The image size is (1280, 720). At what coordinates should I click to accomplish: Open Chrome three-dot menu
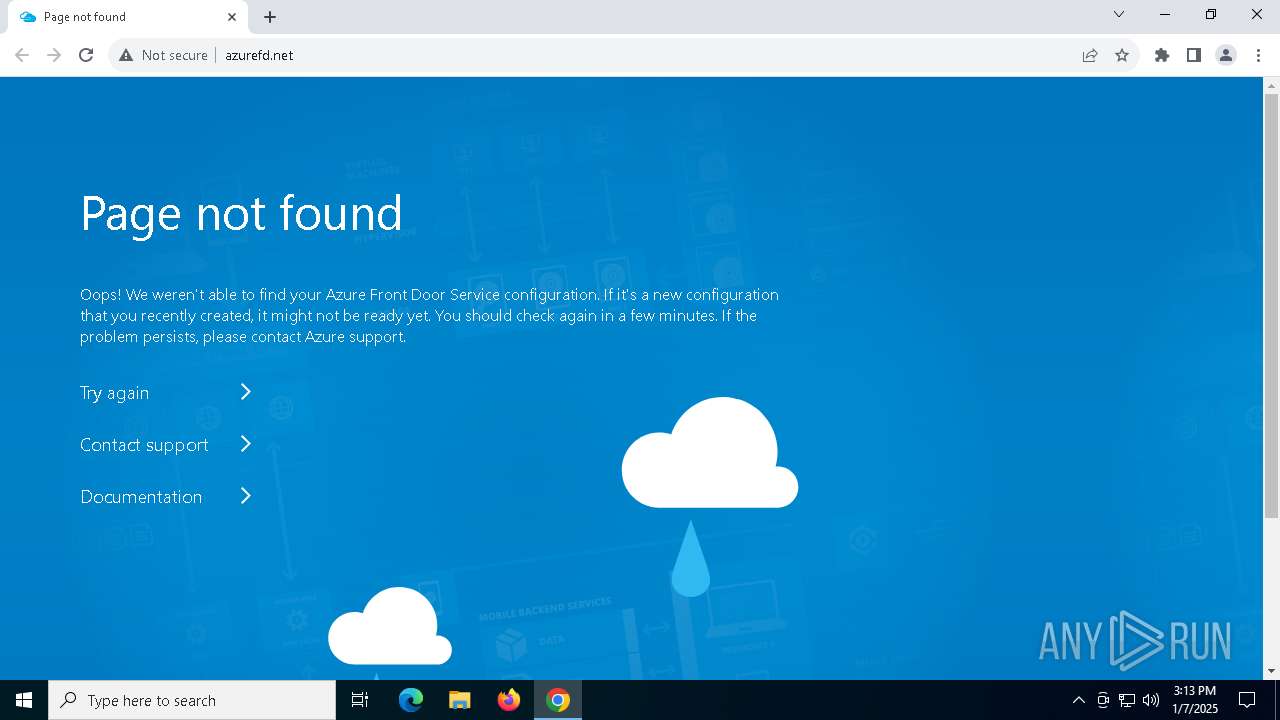1258,55
